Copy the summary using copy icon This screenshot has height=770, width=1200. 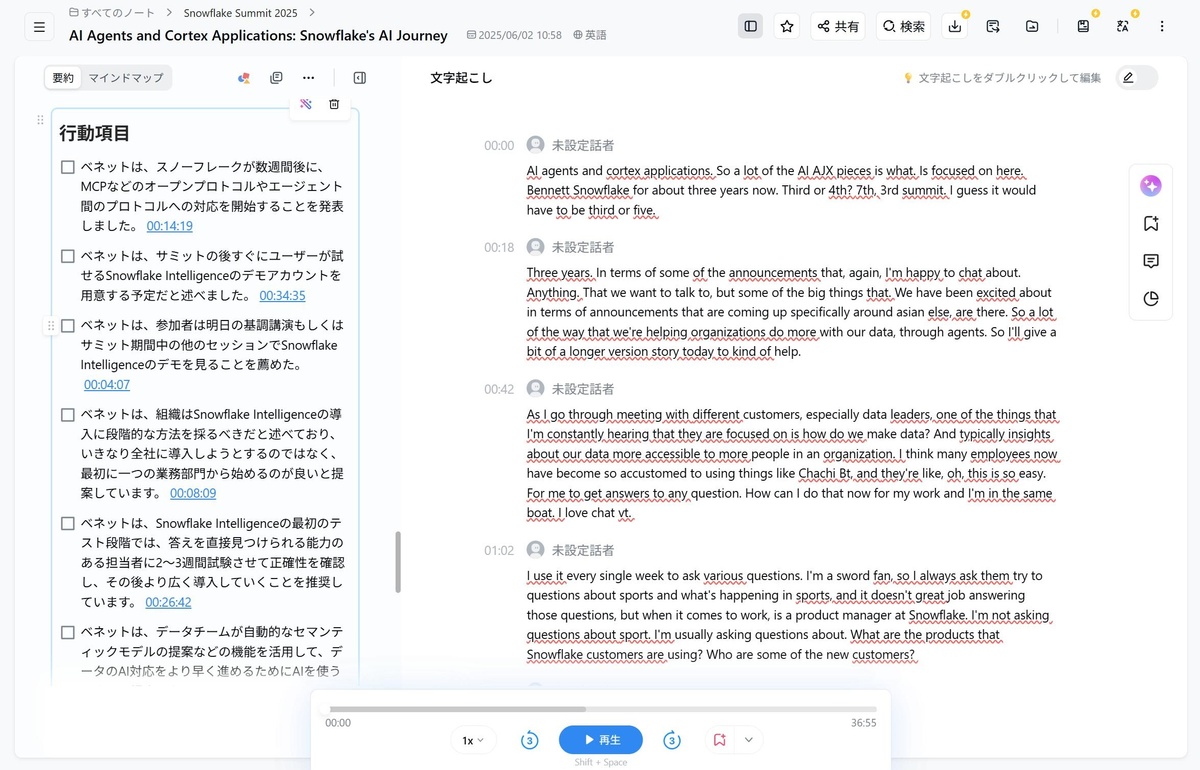coord(276,78)
